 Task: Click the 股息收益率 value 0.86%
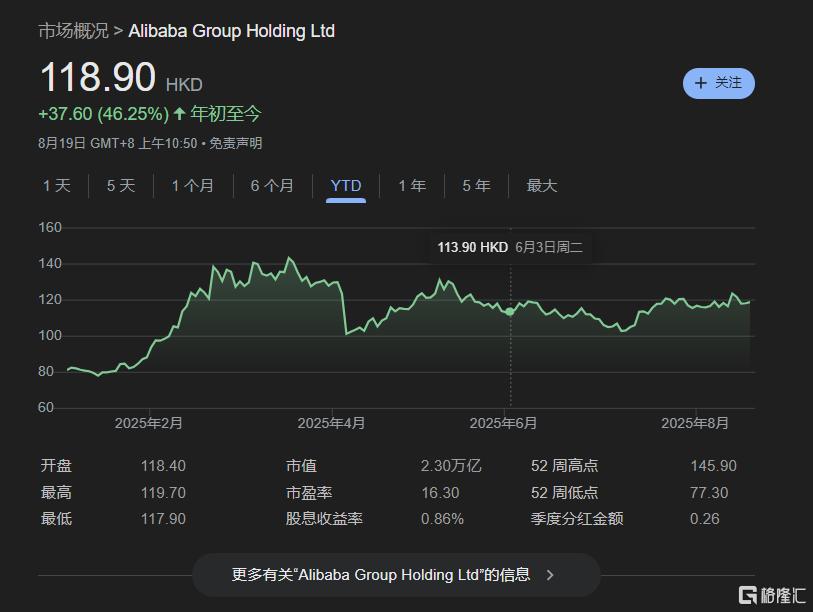(442, 519)
